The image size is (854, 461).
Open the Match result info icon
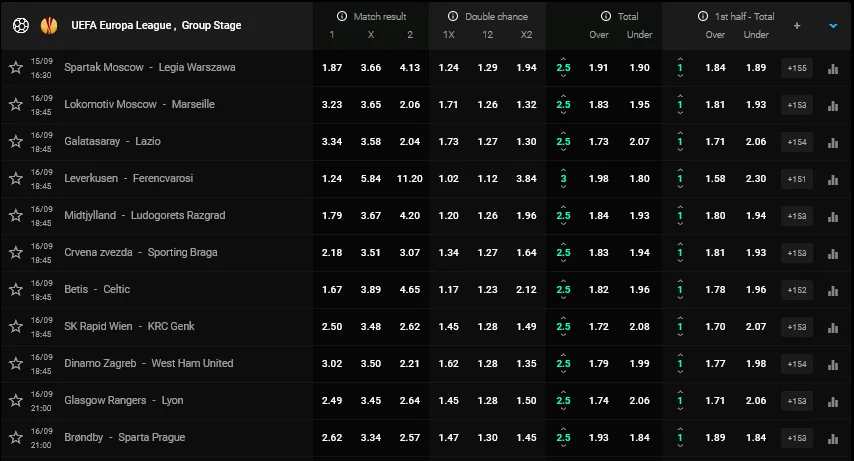click(342, 17)
